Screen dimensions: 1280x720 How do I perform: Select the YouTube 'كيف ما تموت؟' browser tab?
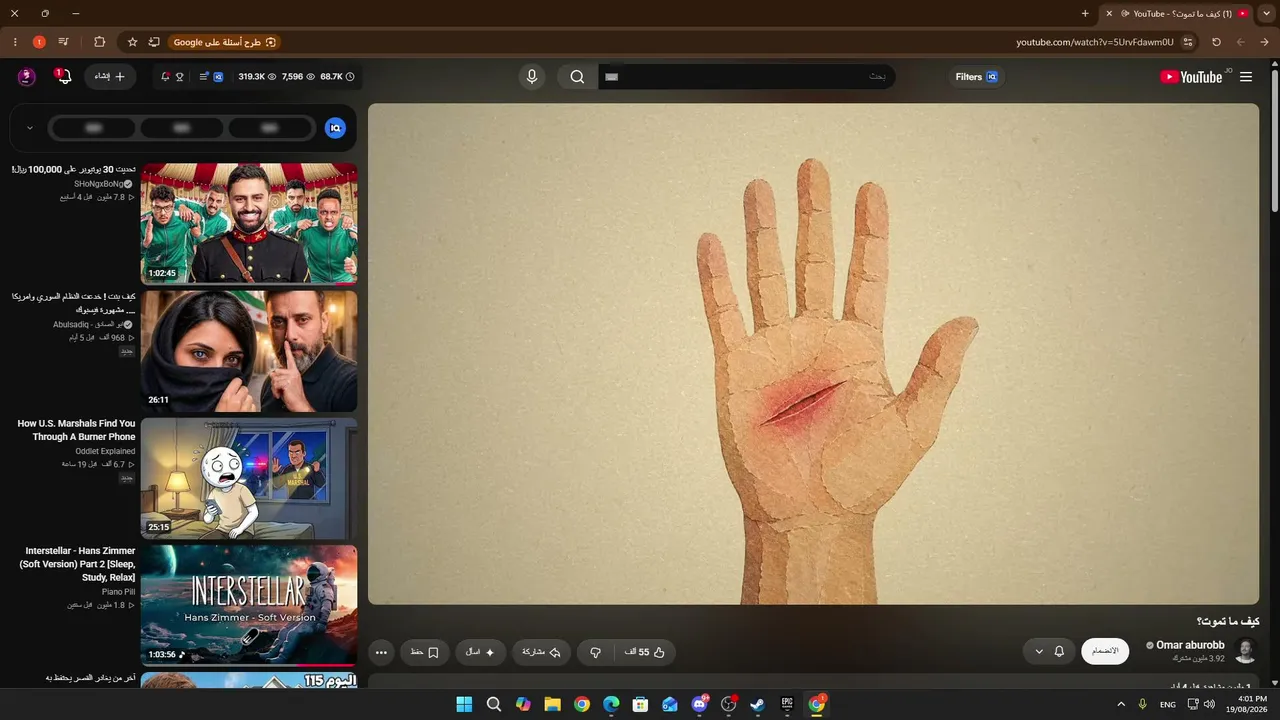1177,13
